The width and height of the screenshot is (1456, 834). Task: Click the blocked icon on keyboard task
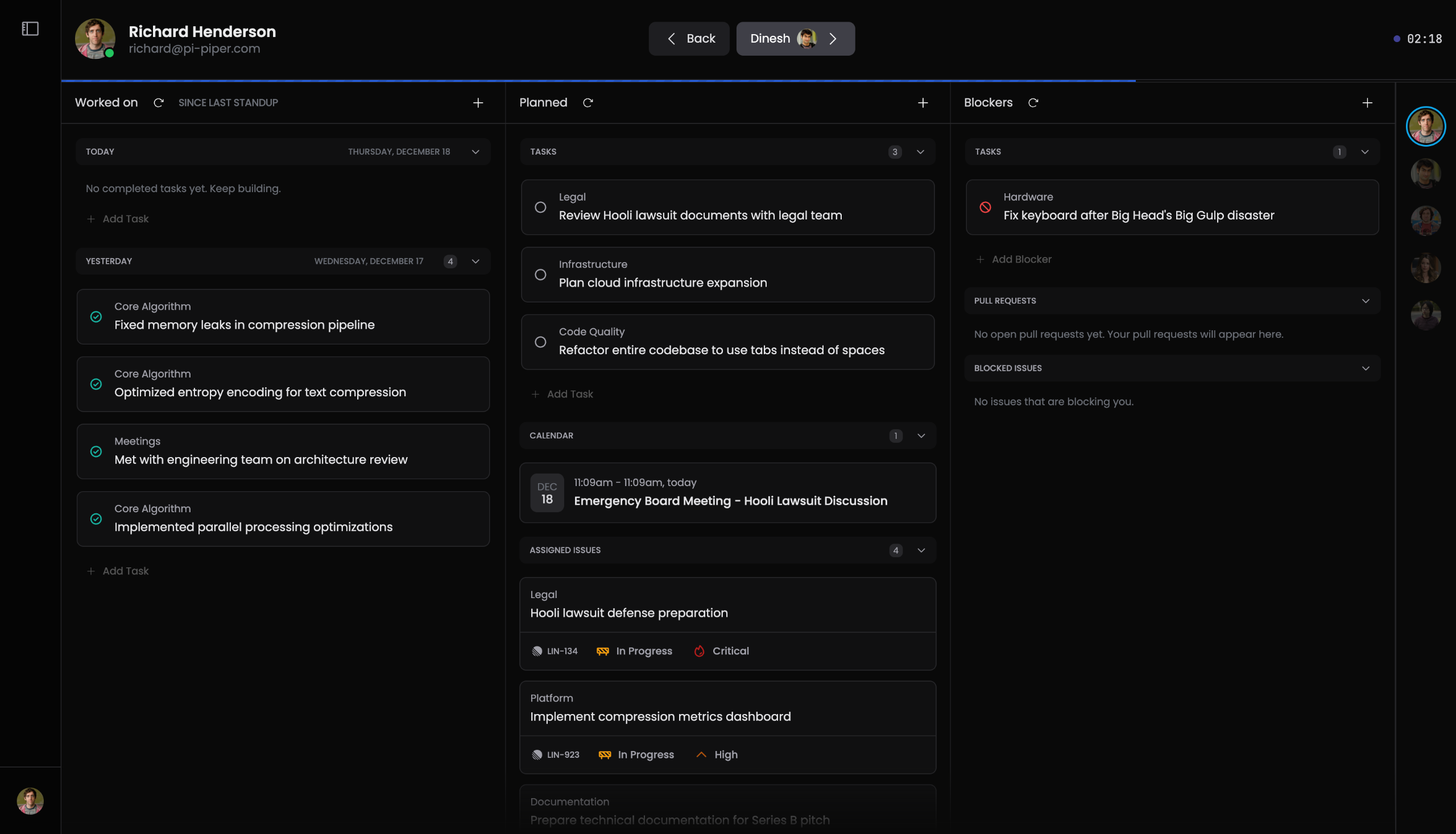point(985,208)
